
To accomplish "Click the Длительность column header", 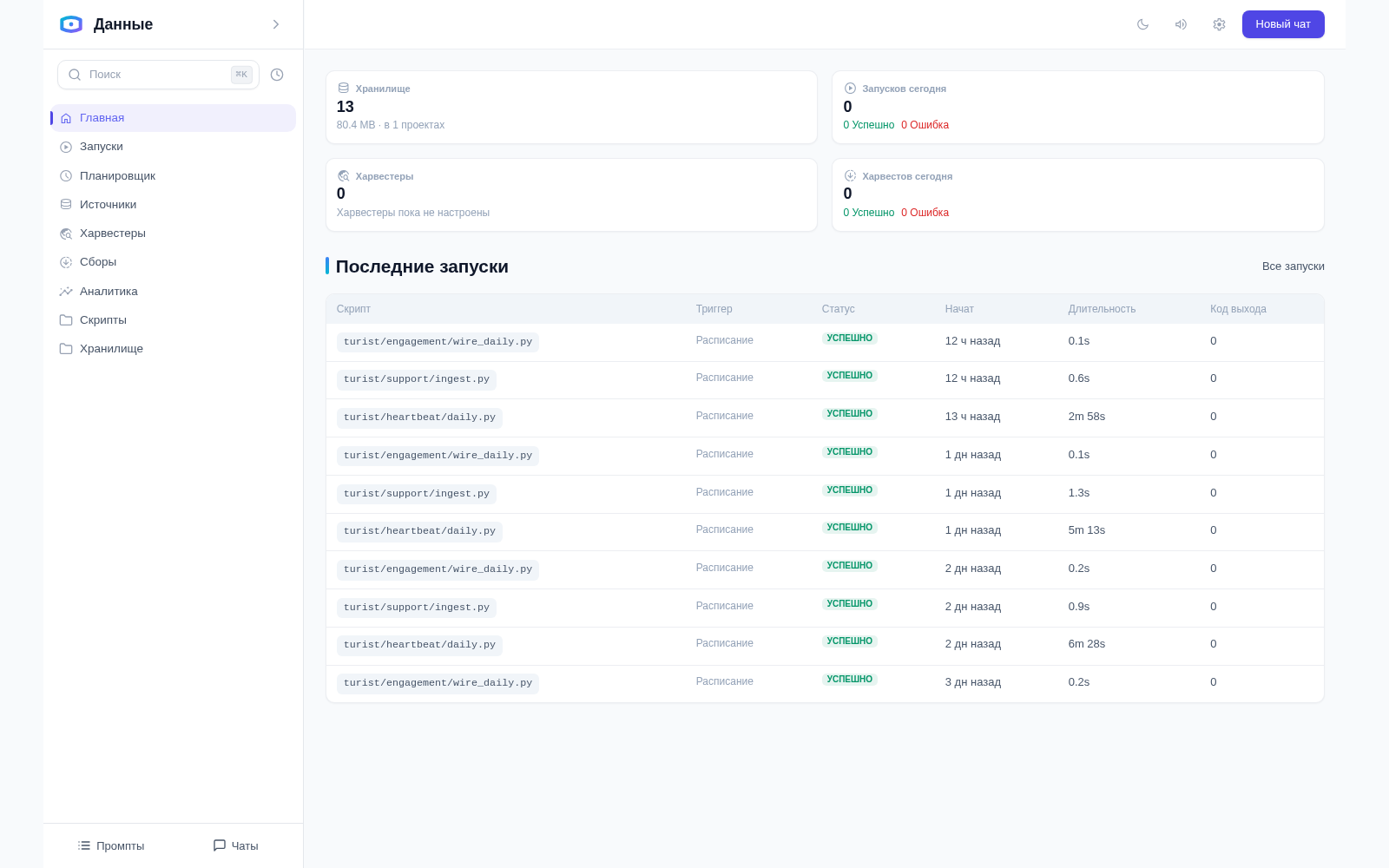I will 1102,309.
